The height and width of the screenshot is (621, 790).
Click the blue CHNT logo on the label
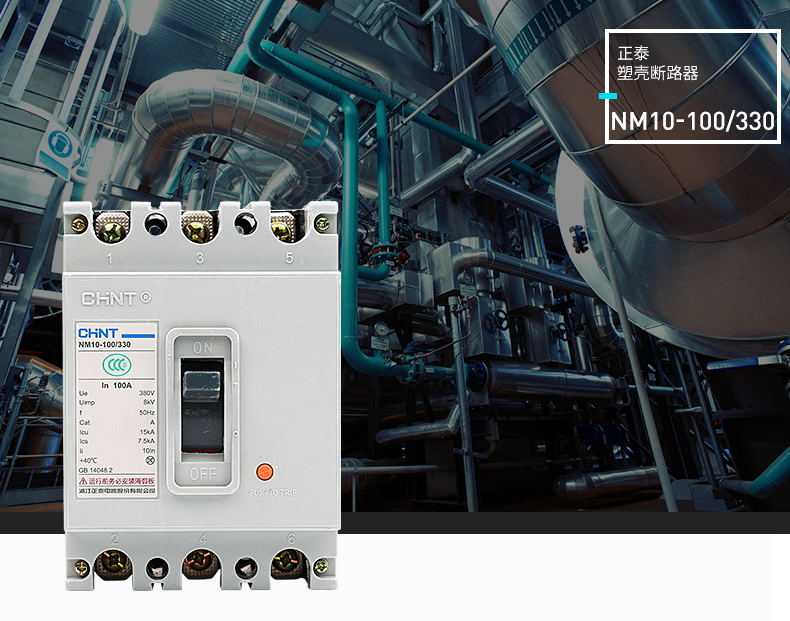click(98, 334)
